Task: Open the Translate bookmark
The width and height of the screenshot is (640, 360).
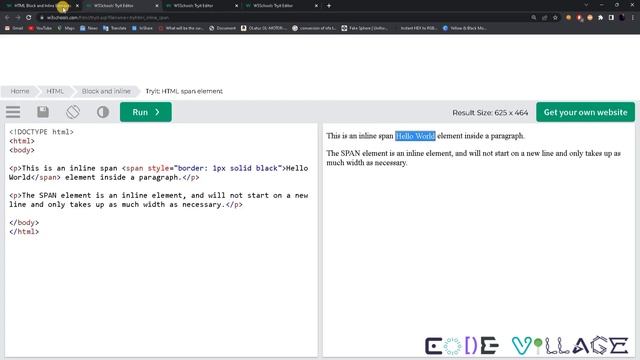Action: coord(115,28)
